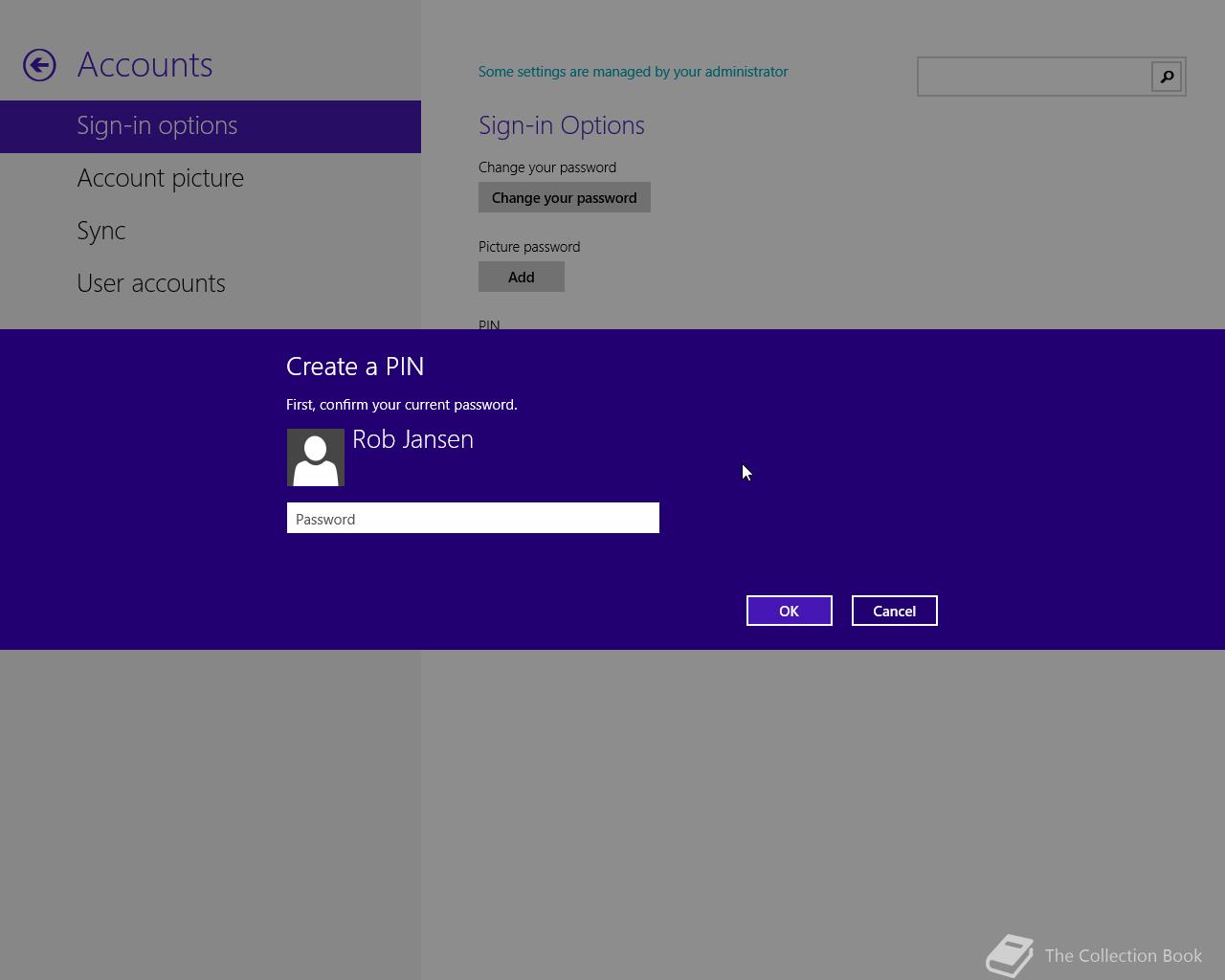Click the back arrow next to Accounts
Image resolution: width=1225 pixels, height=980 pixels.
click(39, 65)
